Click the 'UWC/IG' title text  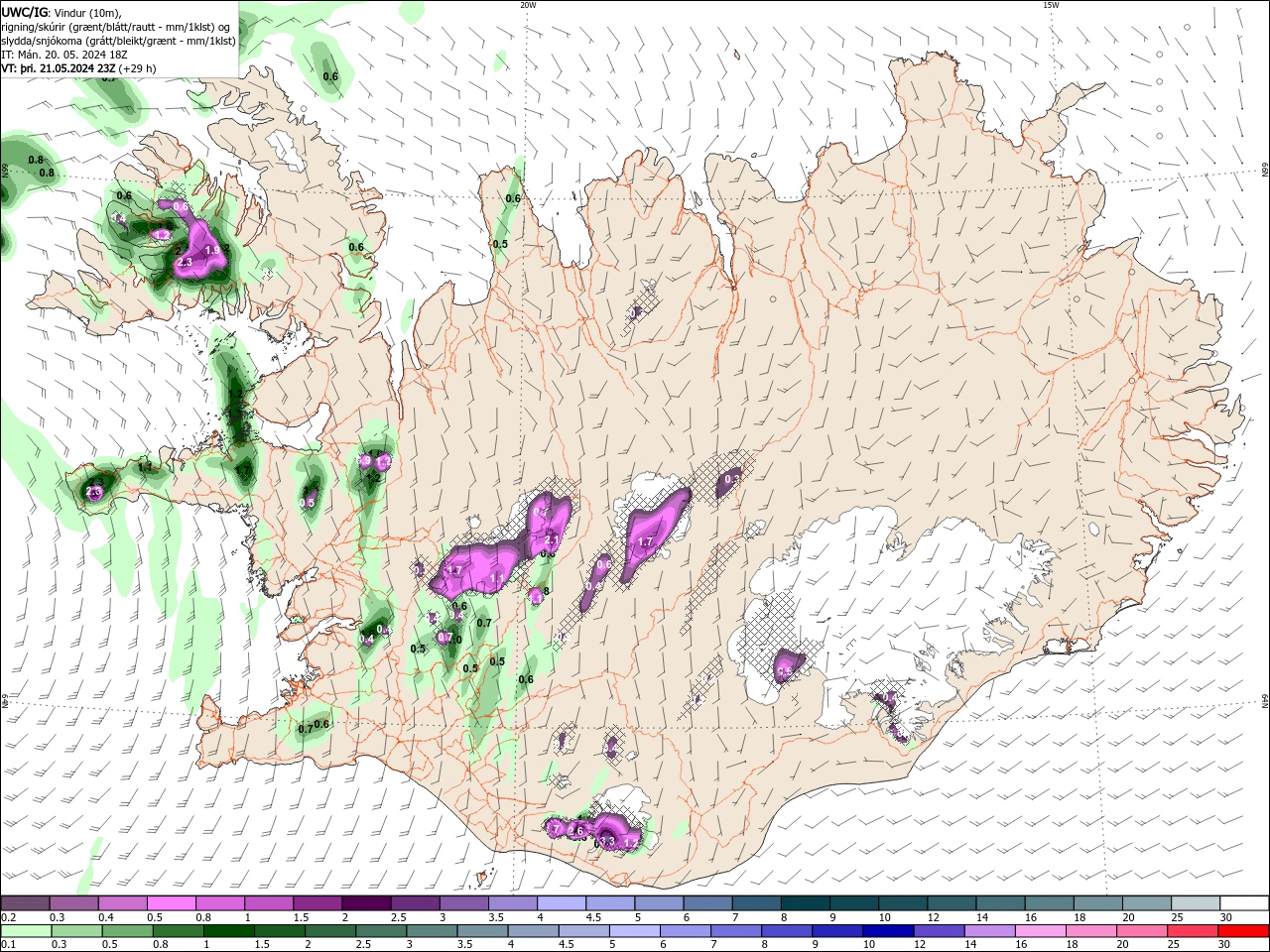[24, 12]
